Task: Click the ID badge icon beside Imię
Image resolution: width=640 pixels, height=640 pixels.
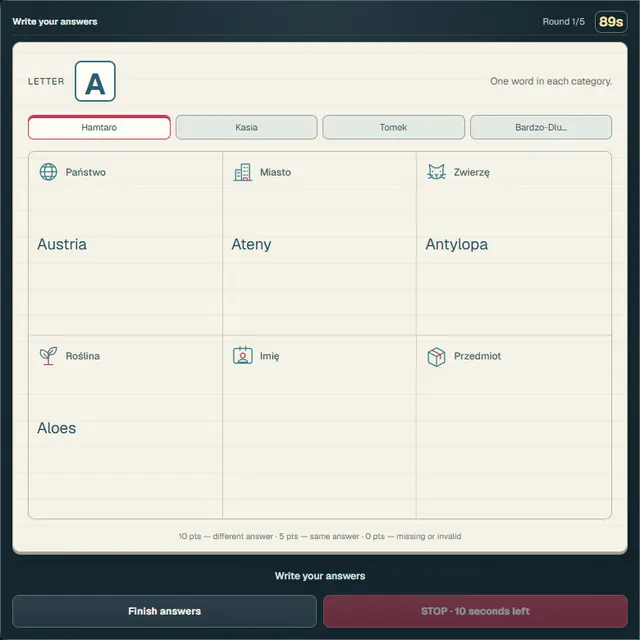Action: click(x=242, y=356)
